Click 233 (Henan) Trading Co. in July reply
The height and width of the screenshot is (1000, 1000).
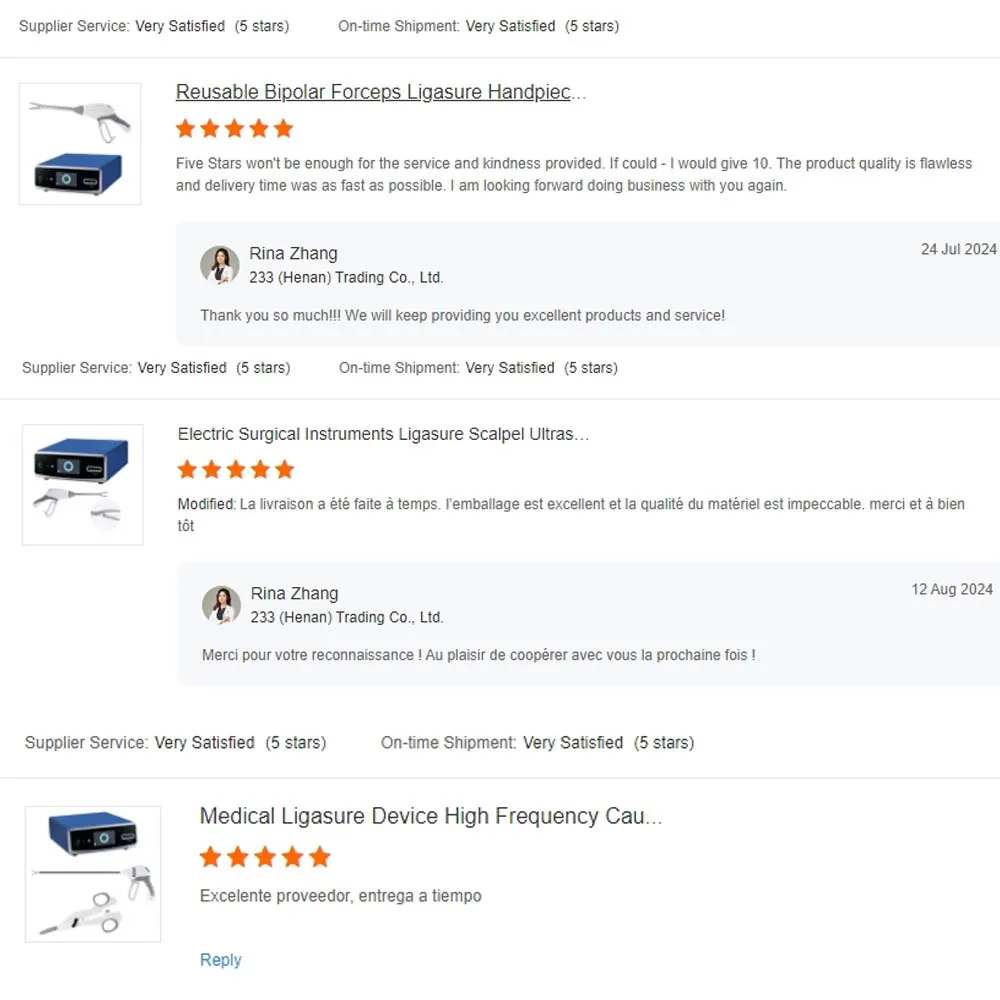point(346,278)
